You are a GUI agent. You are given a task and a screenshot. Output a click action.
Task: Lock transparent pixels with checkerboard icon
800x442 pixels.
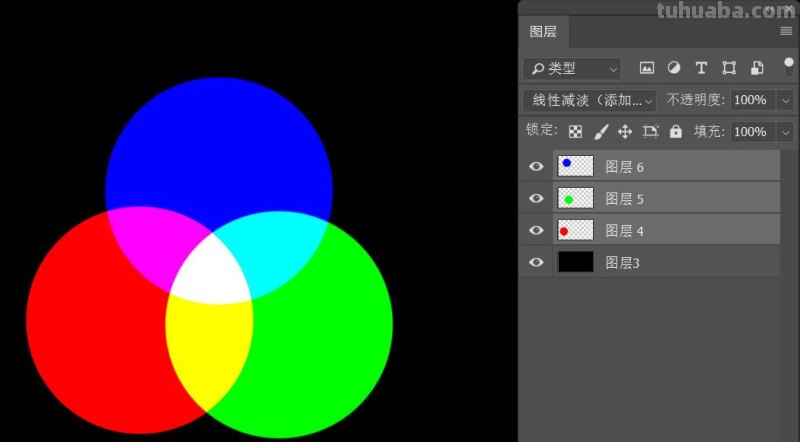(x=575, y=131)
